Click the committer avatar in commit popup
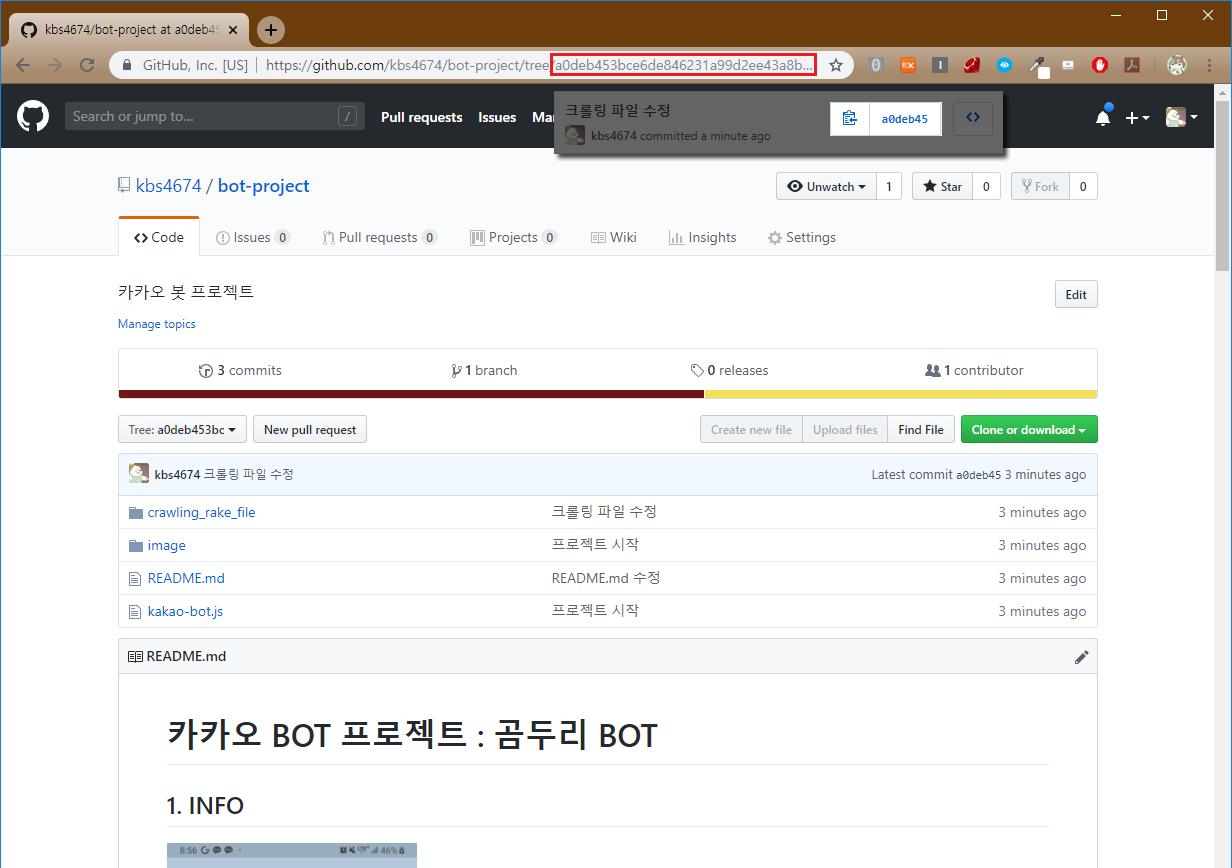1232x868 pixels. (575, 135)
